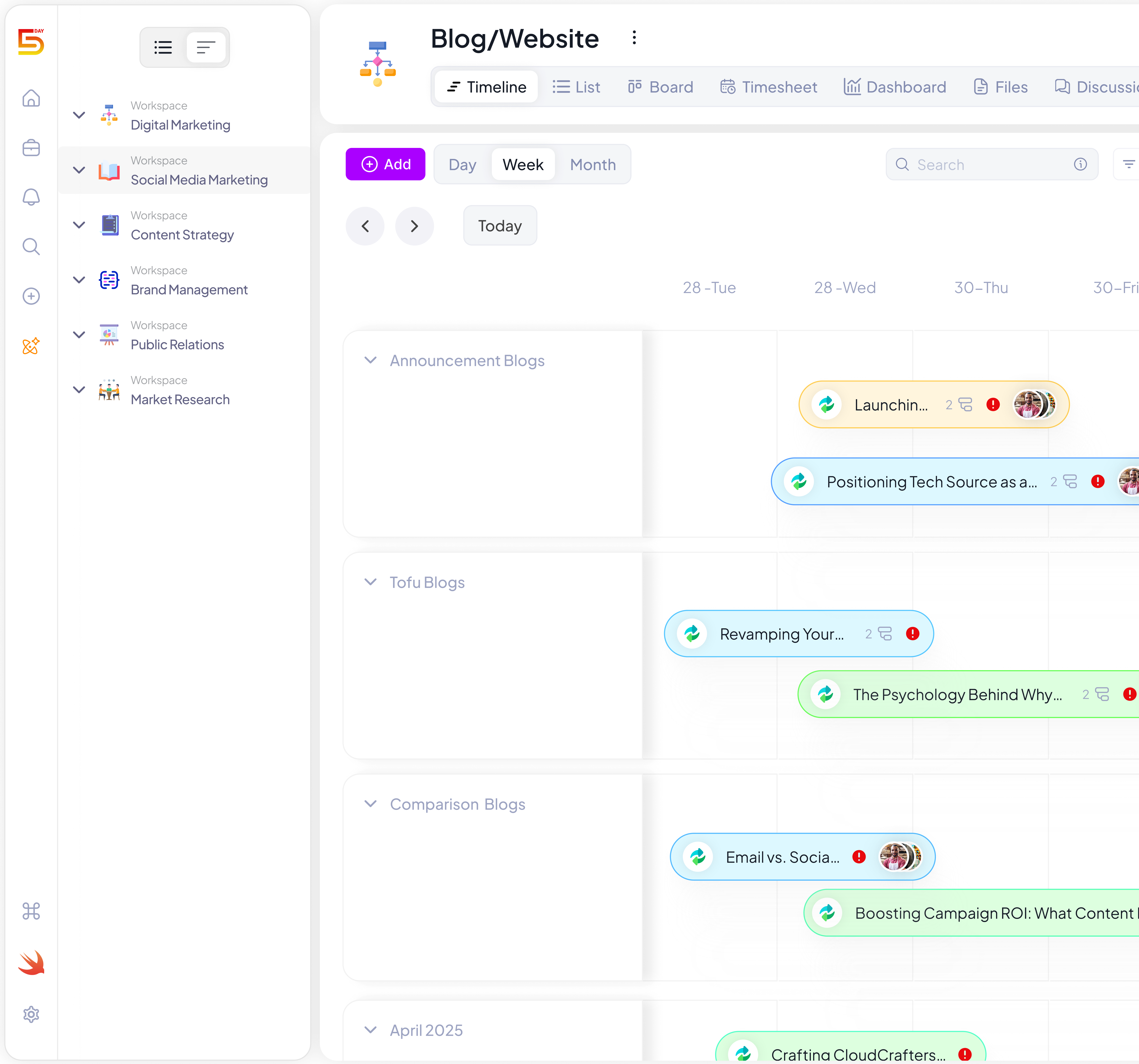Click alert icon on Crafting CloudCrafters task
The image size is (1139, 1064).
click(965, 1054)
